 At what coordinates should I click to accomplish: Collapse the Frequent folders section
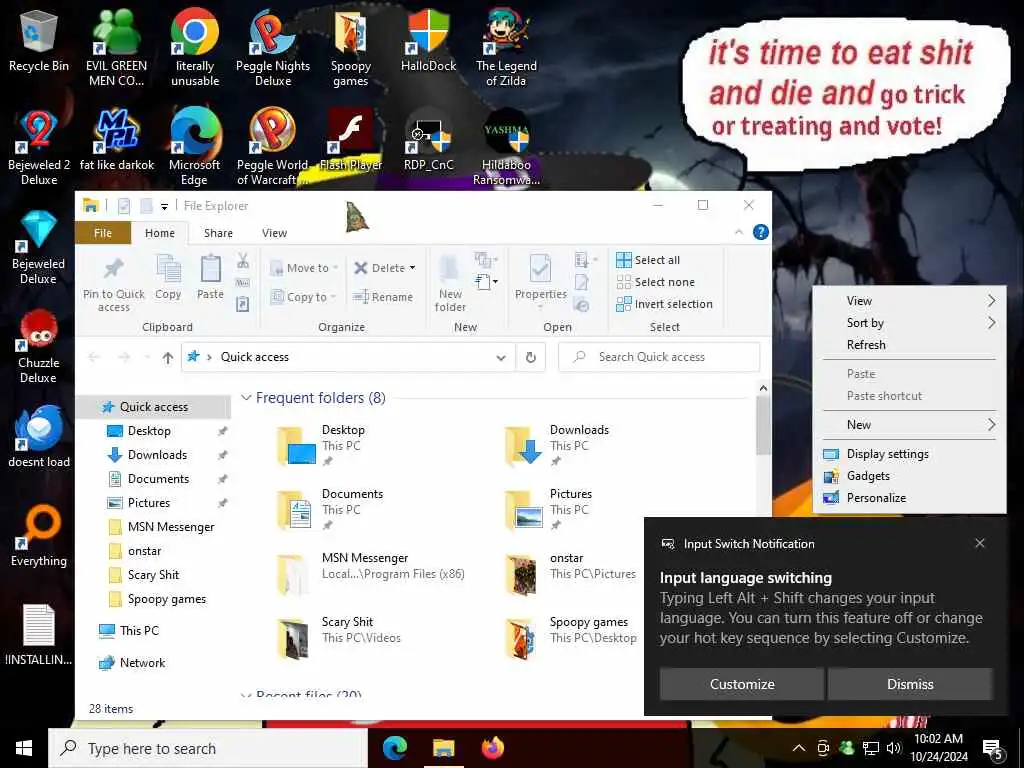(x=246, y=398)
